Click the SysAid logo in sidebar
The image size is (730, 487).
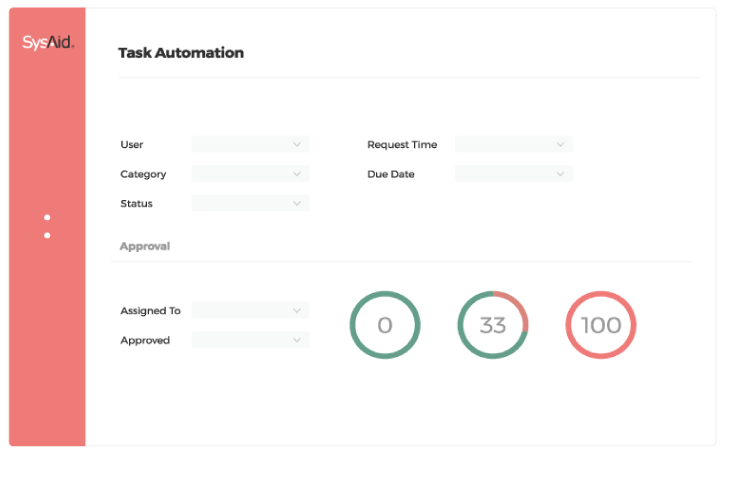pos(48,42)
